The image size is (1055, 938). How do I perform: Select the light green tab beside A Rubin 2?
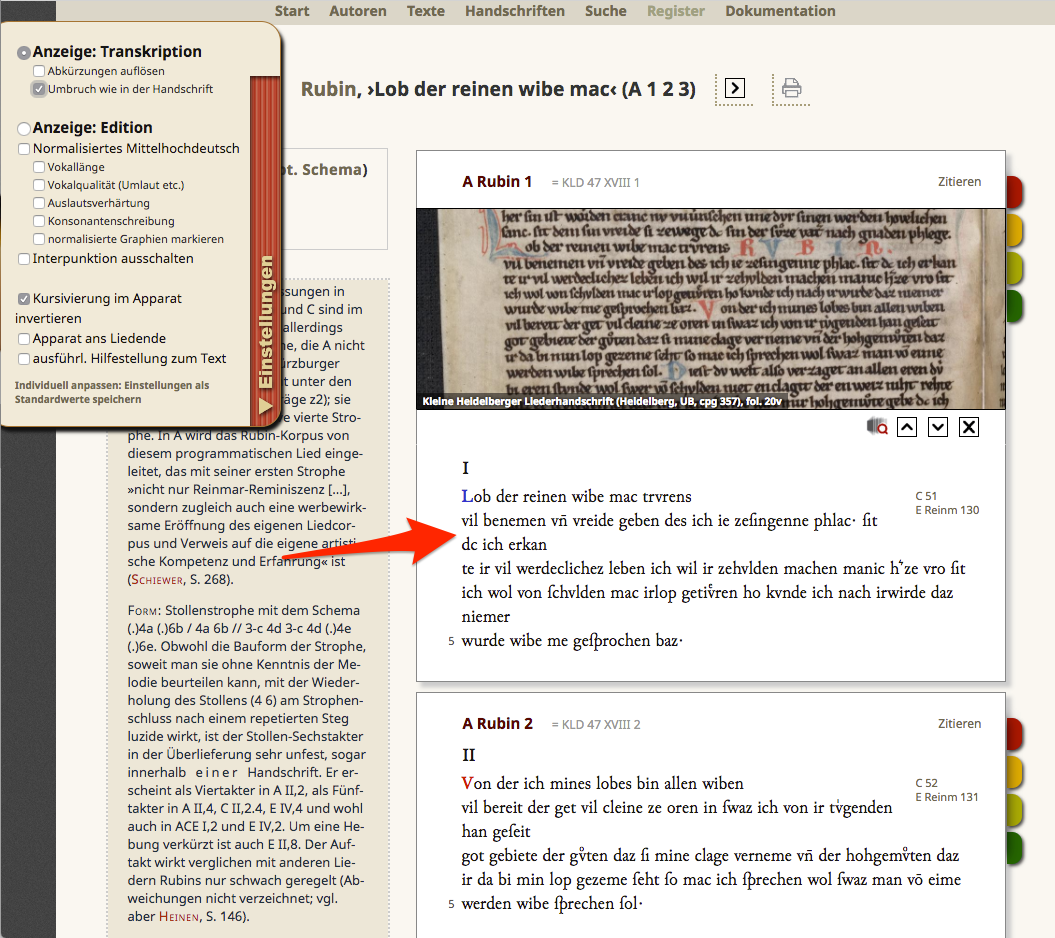(1014, 810)
